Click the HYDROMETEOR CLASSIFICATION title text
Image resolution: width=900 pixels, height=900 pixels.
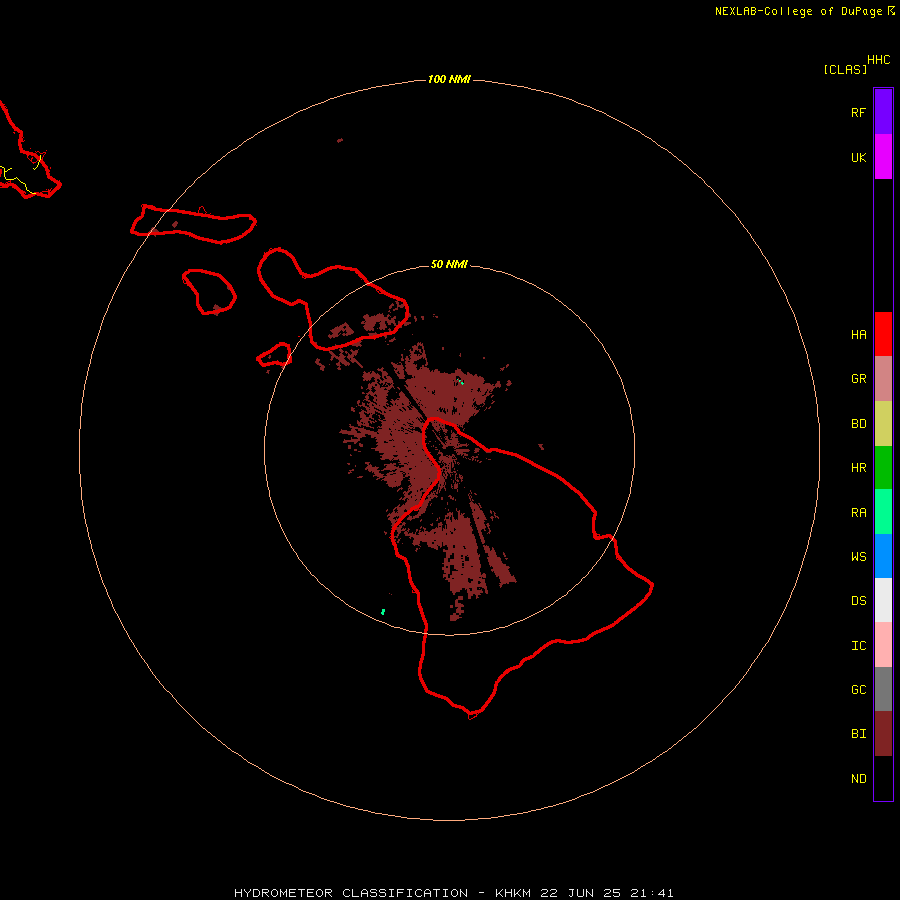pos(351,893)
